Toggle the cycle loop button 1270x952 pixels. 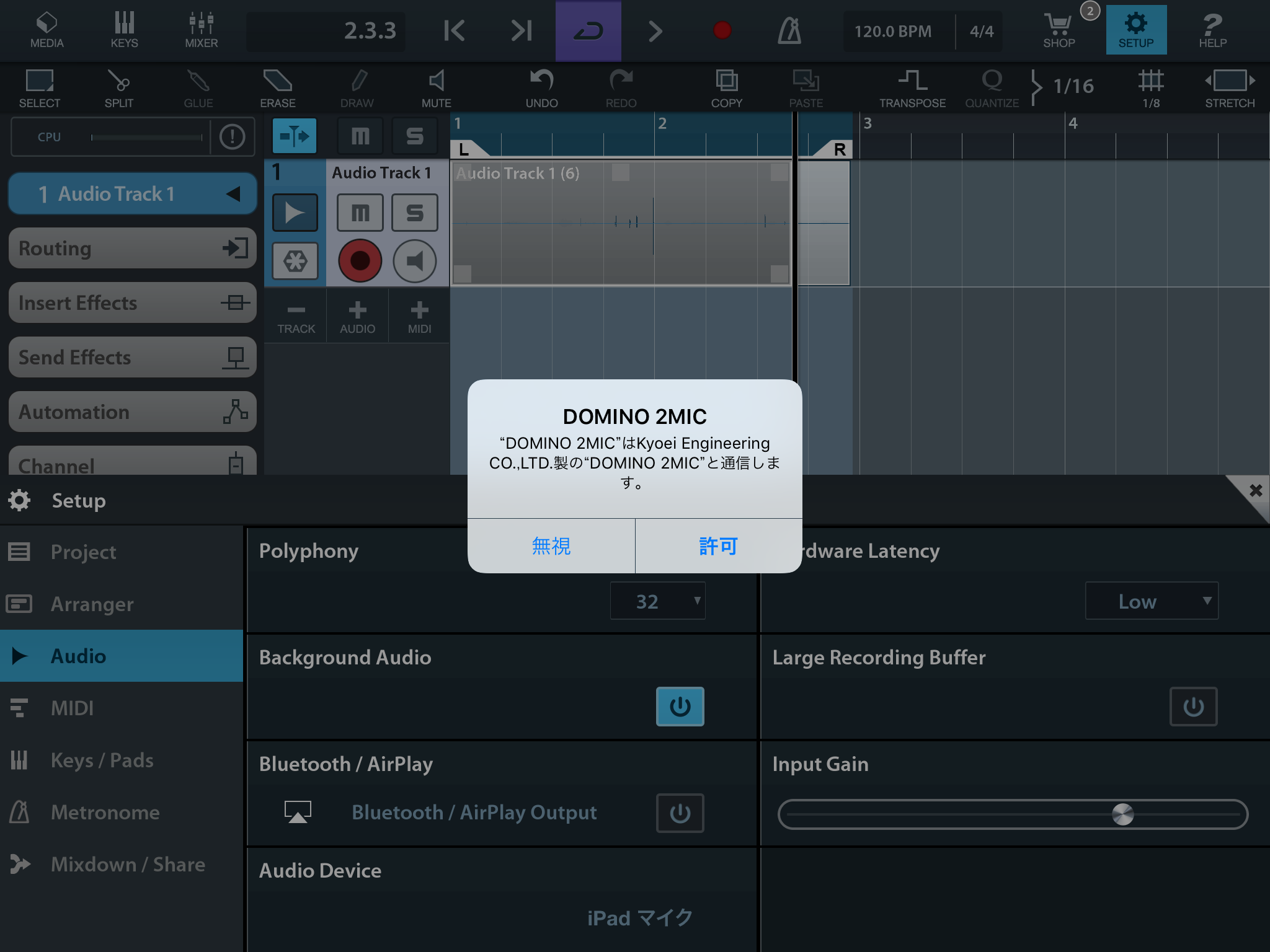click(588, 30)
